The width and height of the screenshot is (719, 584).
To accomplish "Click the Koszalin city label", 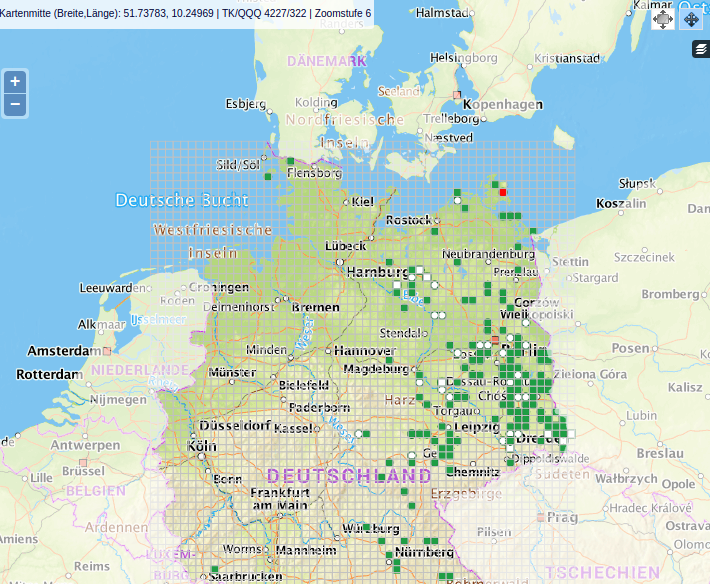I will pyautogui.click(x=622, y=203).
